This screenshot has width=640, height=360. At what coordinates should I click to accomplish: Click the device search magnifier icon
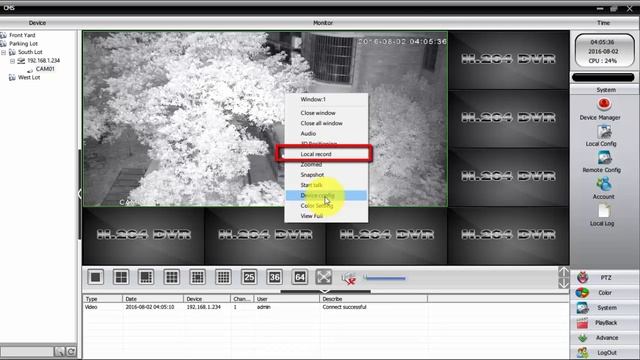60,351
